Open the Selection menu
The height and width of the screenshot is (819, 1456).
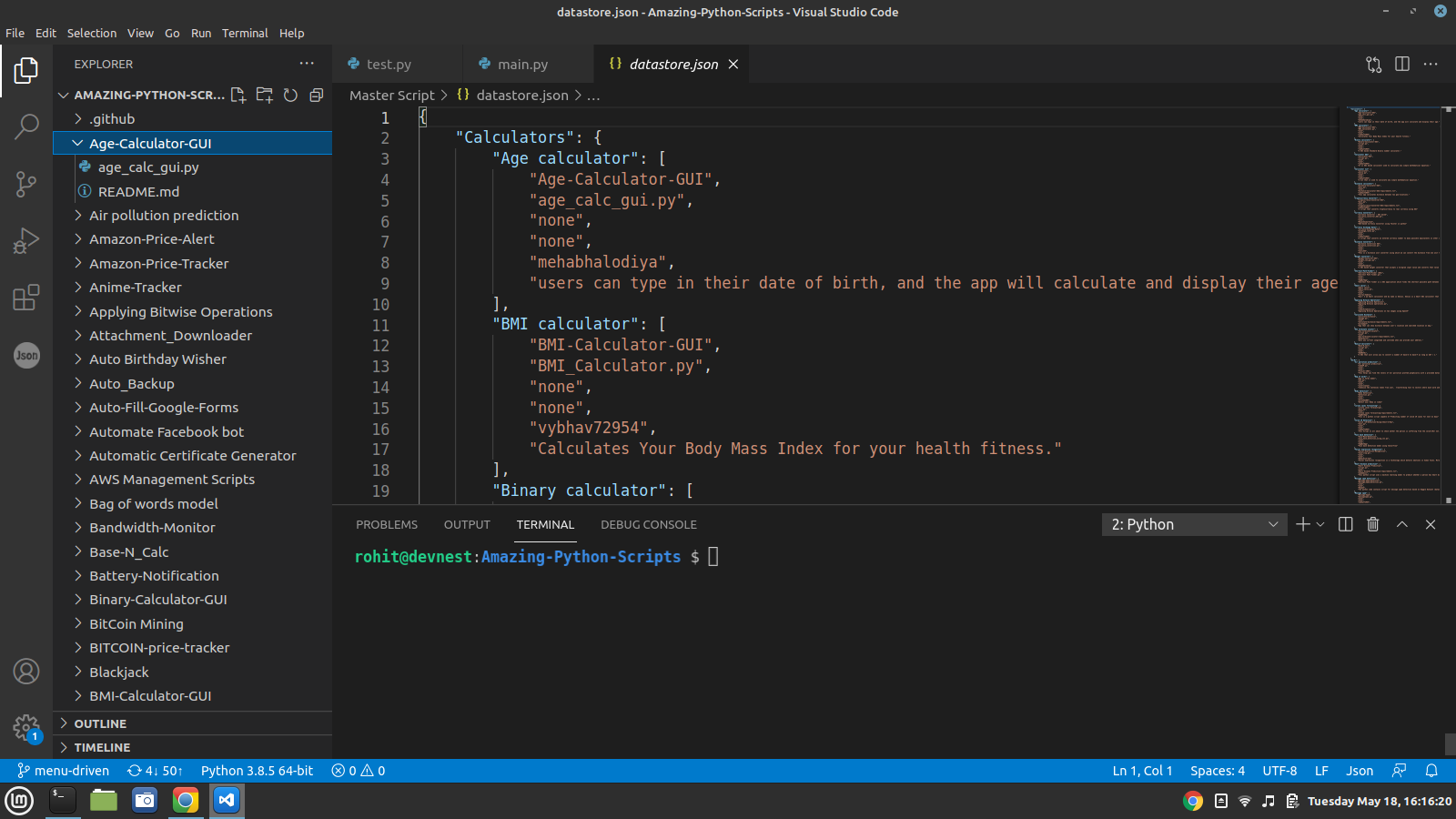pos(92,33)
